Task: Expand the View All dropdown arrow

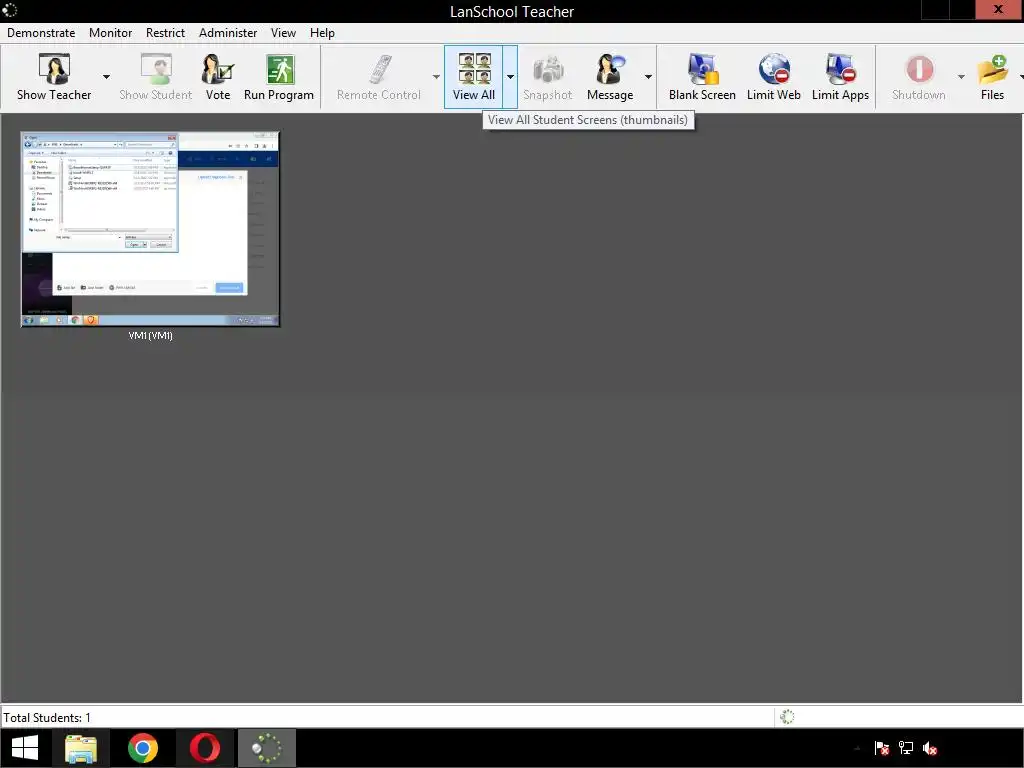Action: click(510, 77)
